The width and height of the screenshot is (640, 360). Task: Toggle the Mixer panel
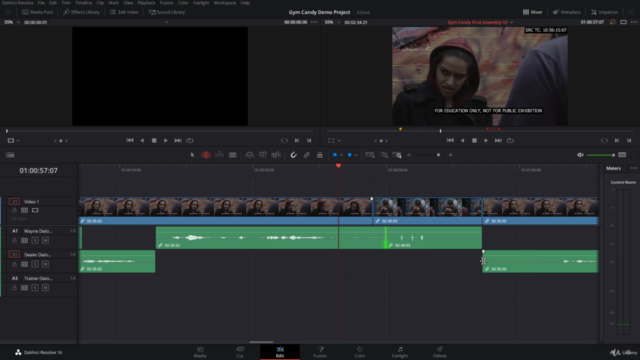click(533, 12)
